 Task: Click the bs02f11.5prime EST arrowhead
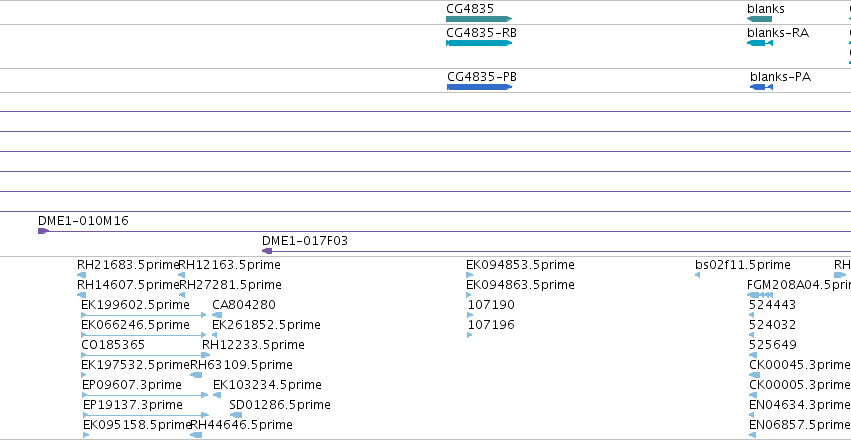coord(697,275)
